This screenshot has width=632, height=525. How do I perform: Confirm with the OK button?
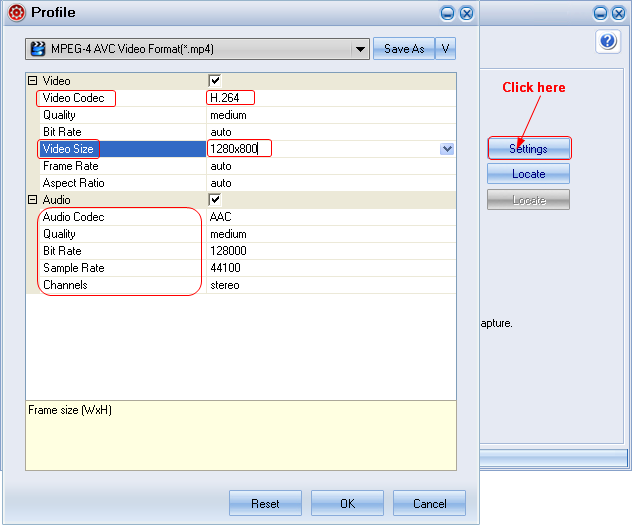[347, 503]
